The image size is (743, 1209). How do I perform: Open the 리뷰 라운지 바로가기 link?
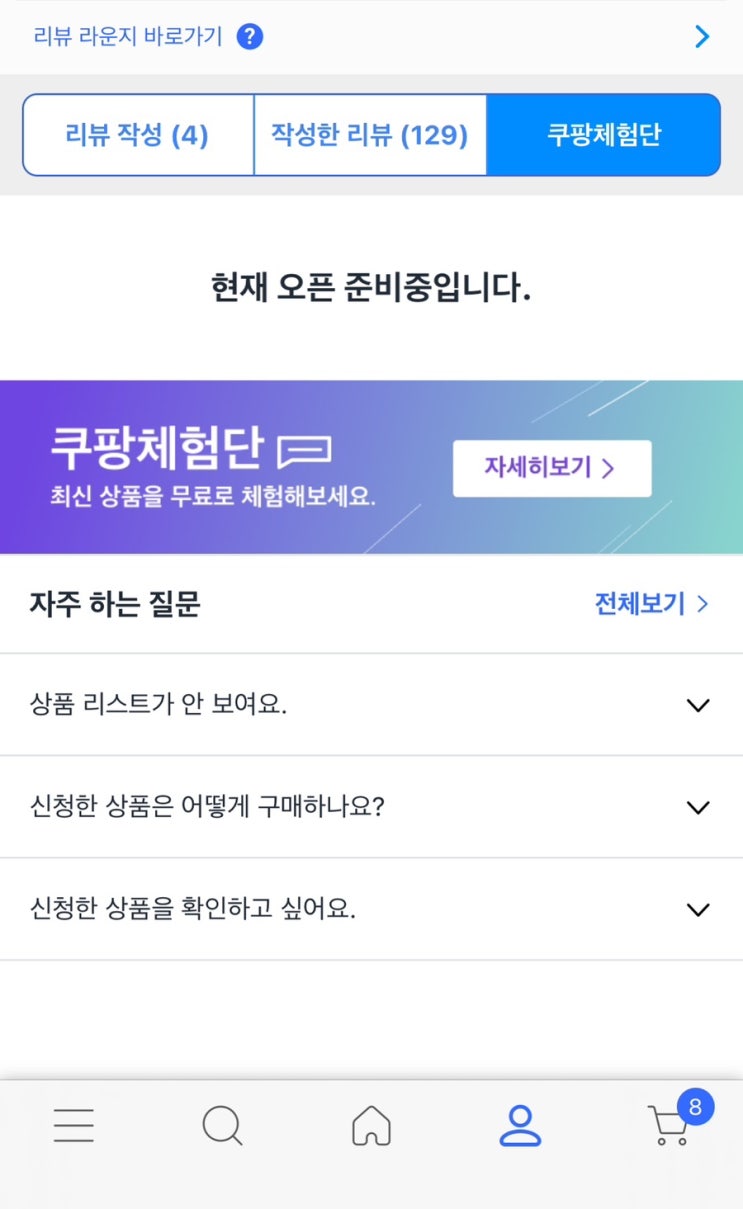tap(128, 37)
